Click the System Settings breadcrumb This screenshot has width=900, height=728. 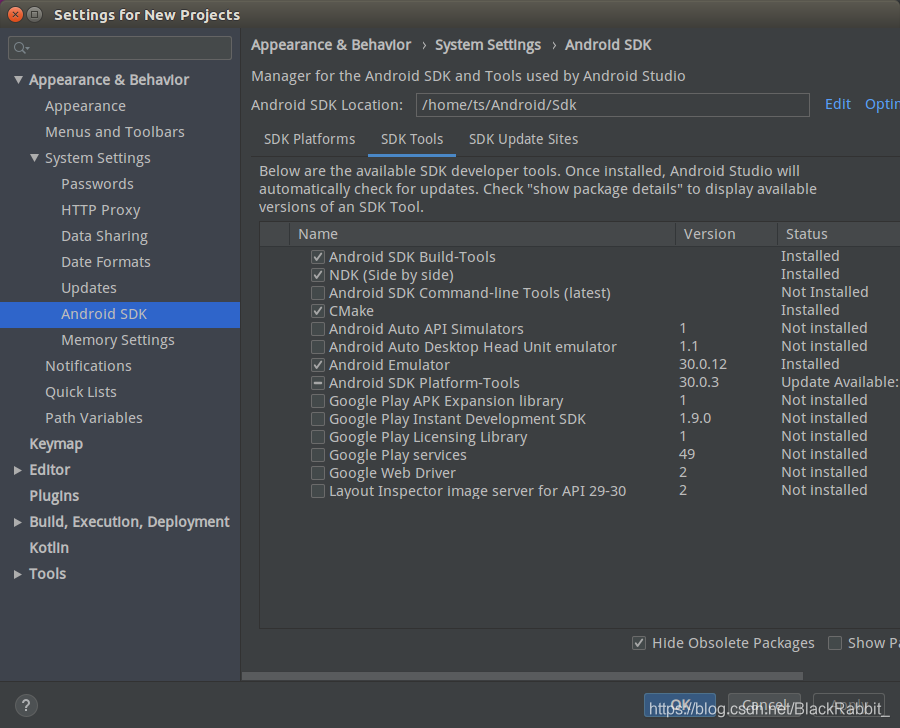click(x=488, y=45)
